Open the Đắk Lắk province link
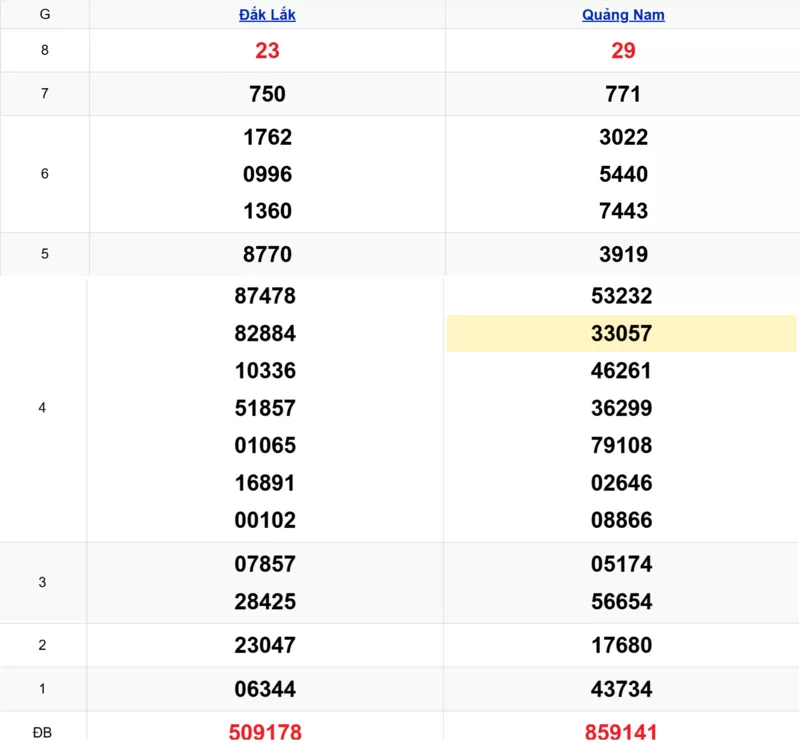Screen dimensions: 800x746 267,15
